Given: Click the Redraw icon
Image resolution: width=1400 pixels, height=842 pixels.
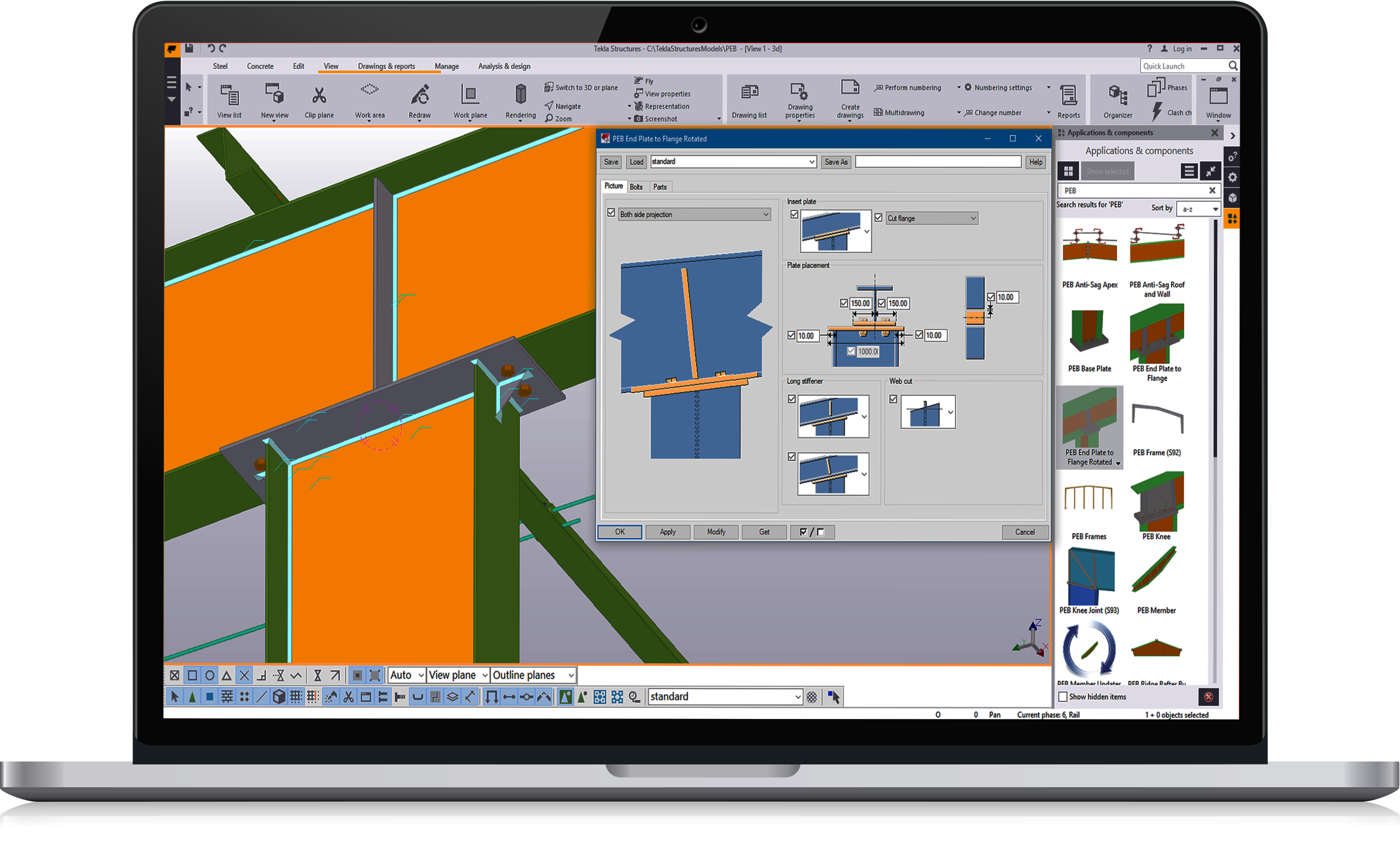Looking at the screenshot, I should click(x=419, y=95).
